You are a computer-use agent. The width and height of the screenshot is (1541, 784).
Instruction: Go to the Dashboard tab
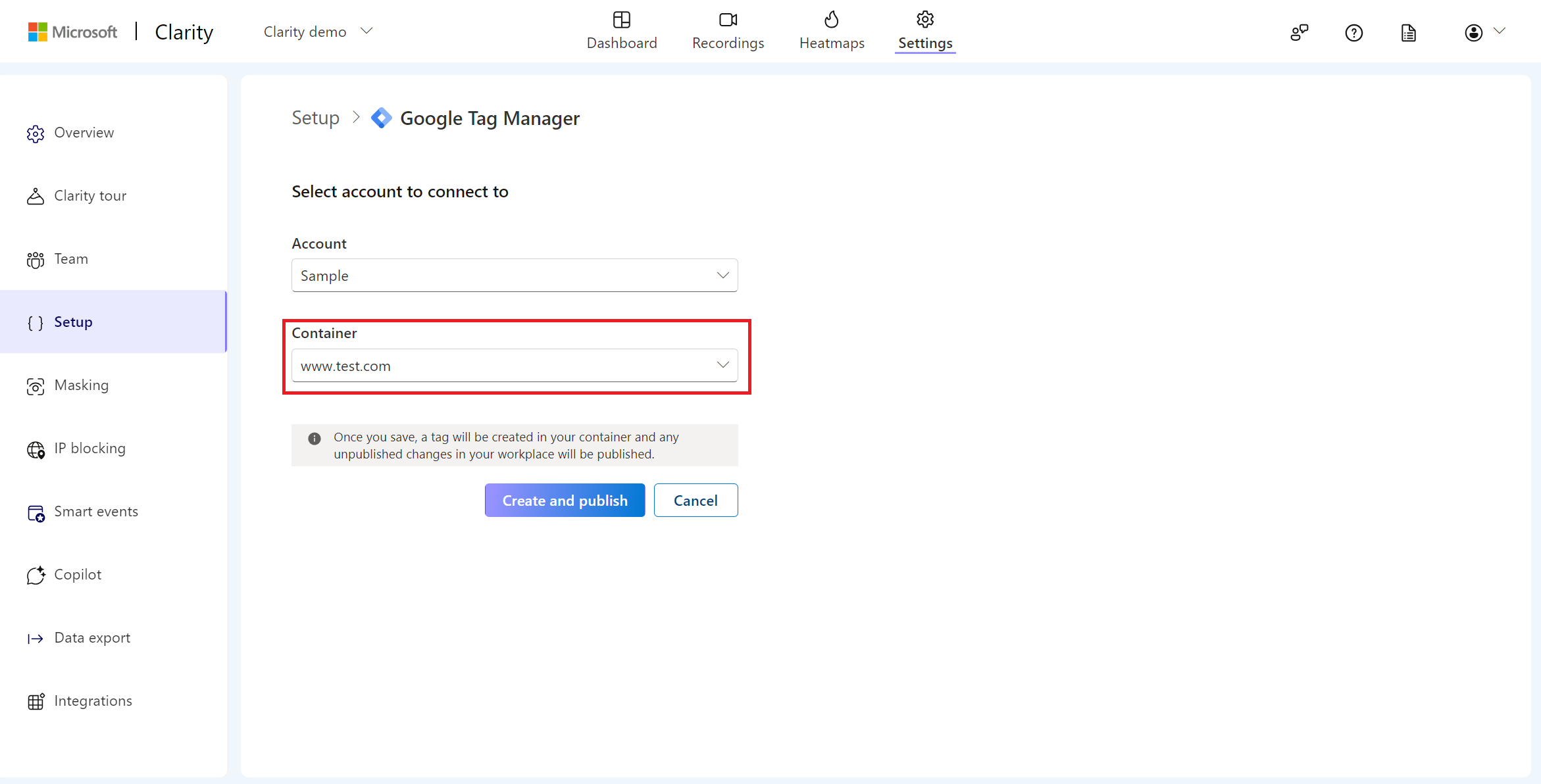point(622,31)
